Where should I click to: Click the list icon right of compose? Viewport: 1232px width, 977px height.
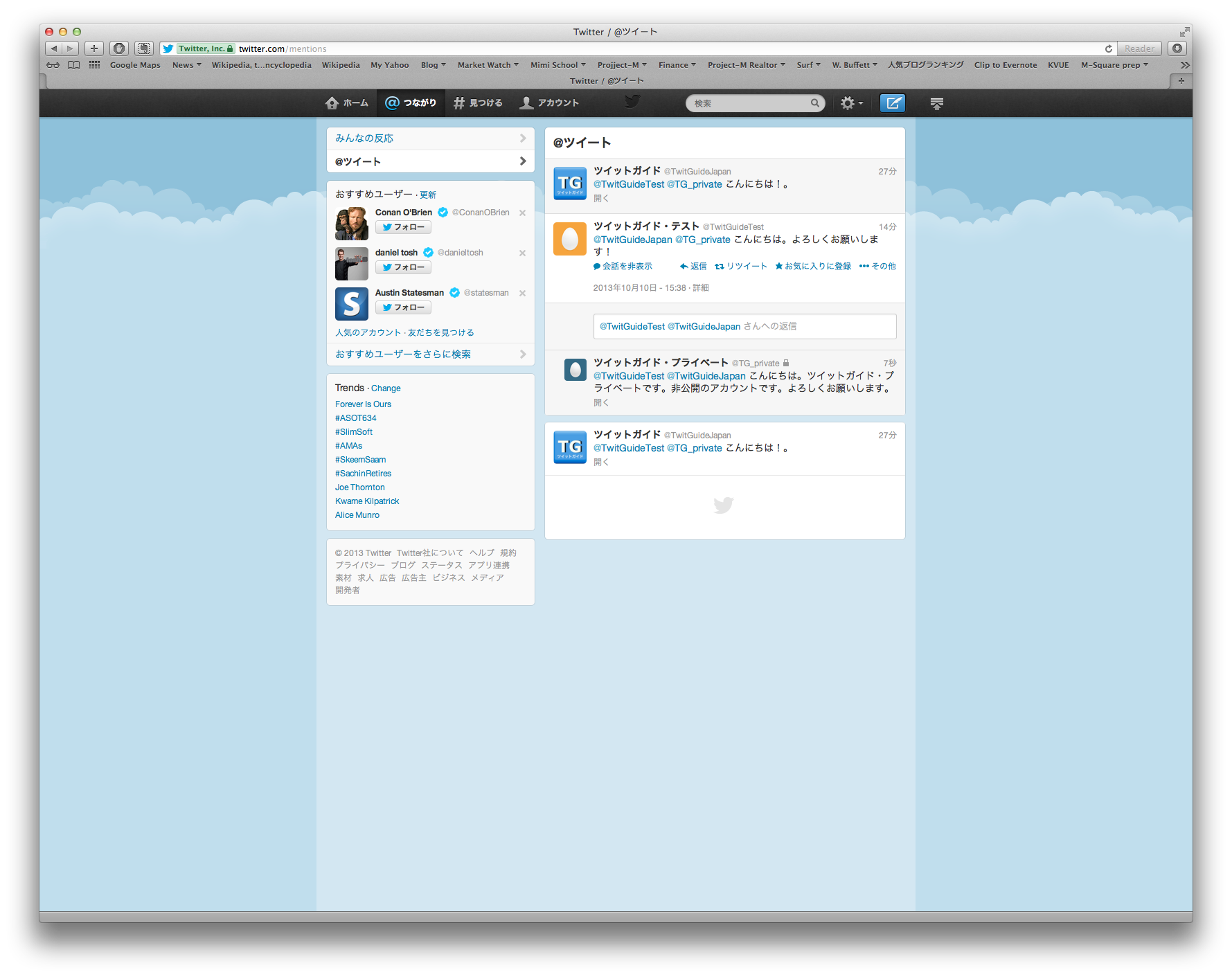click(936, 103)
